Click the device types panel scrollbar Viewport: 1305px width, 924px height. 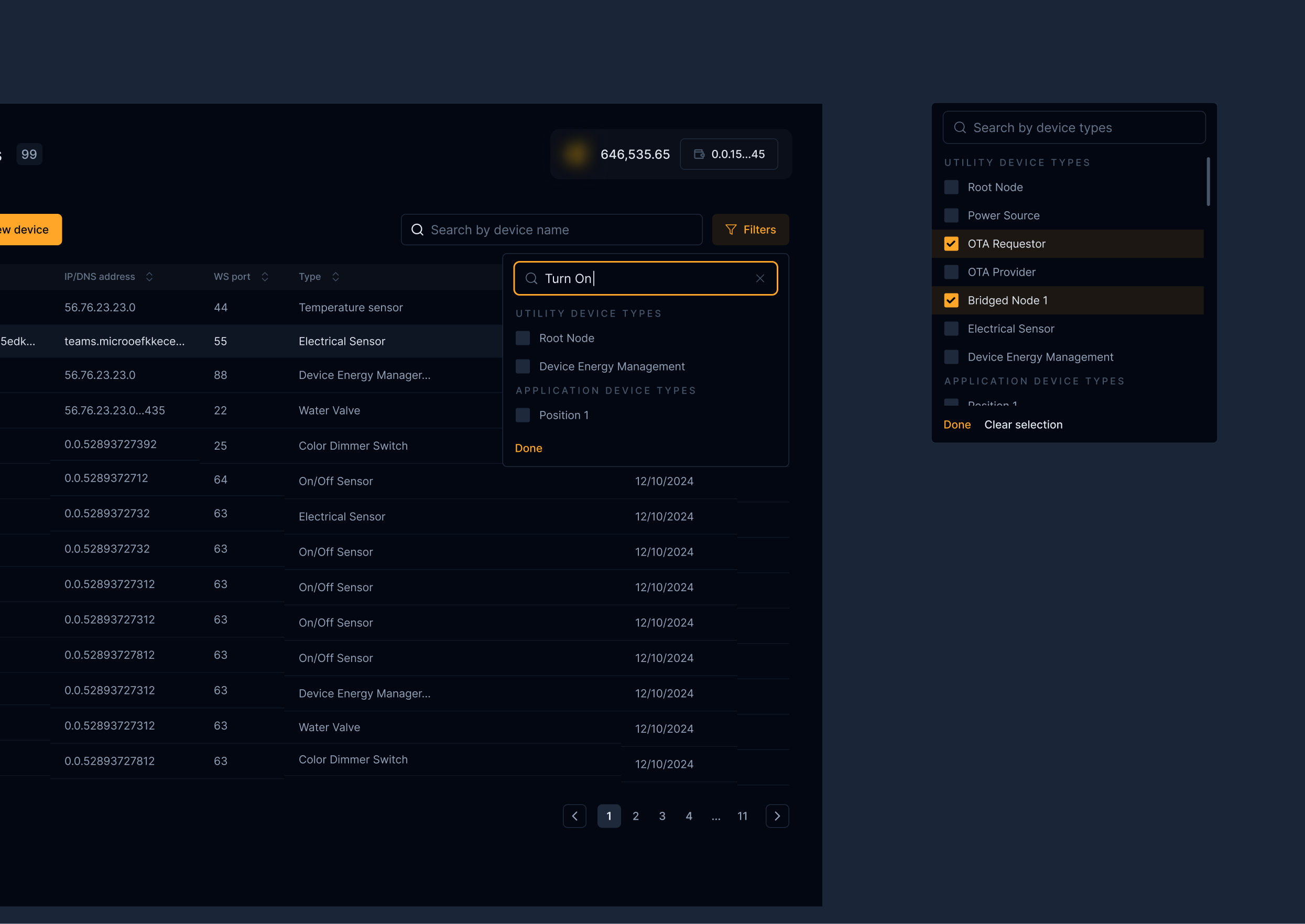tap(1207, 181)
